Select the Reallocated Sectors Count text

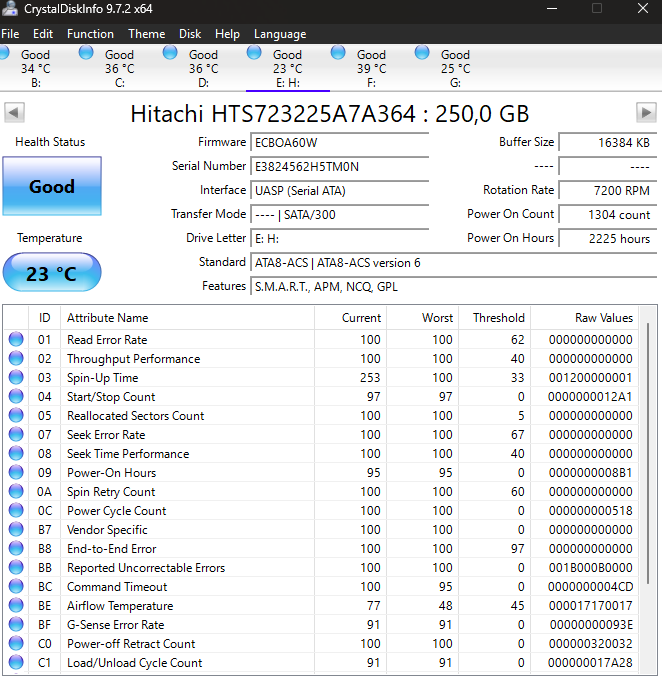point(136,416)
